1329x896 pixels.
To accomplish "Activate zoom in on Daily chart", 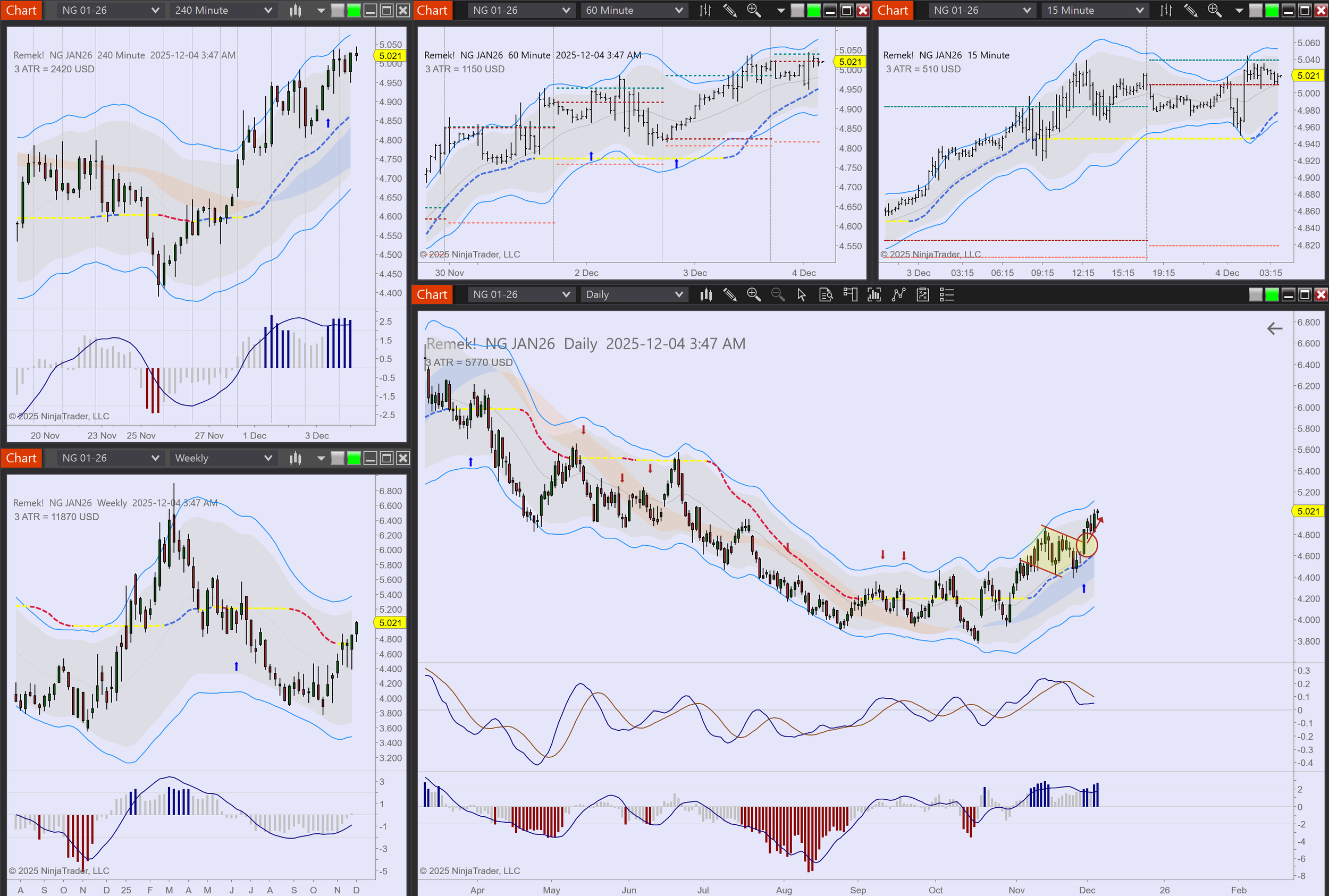I will [754, 294].
